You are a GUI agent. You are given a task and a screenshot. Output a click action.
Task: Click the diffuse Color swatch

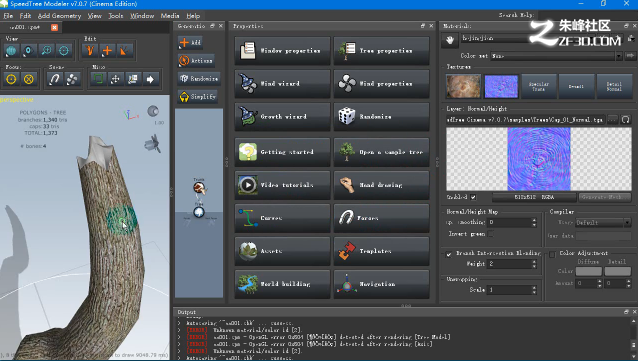pyautogui.click(x=588, y=271)
